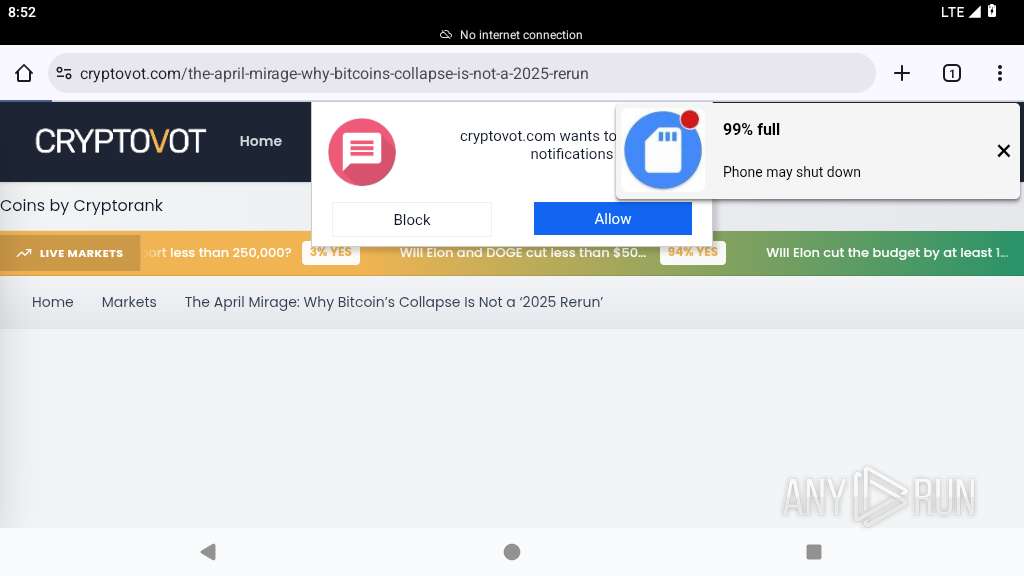Click the 'Phone may shut down' message
The image size is (1024, 576).
pos(792,172)
